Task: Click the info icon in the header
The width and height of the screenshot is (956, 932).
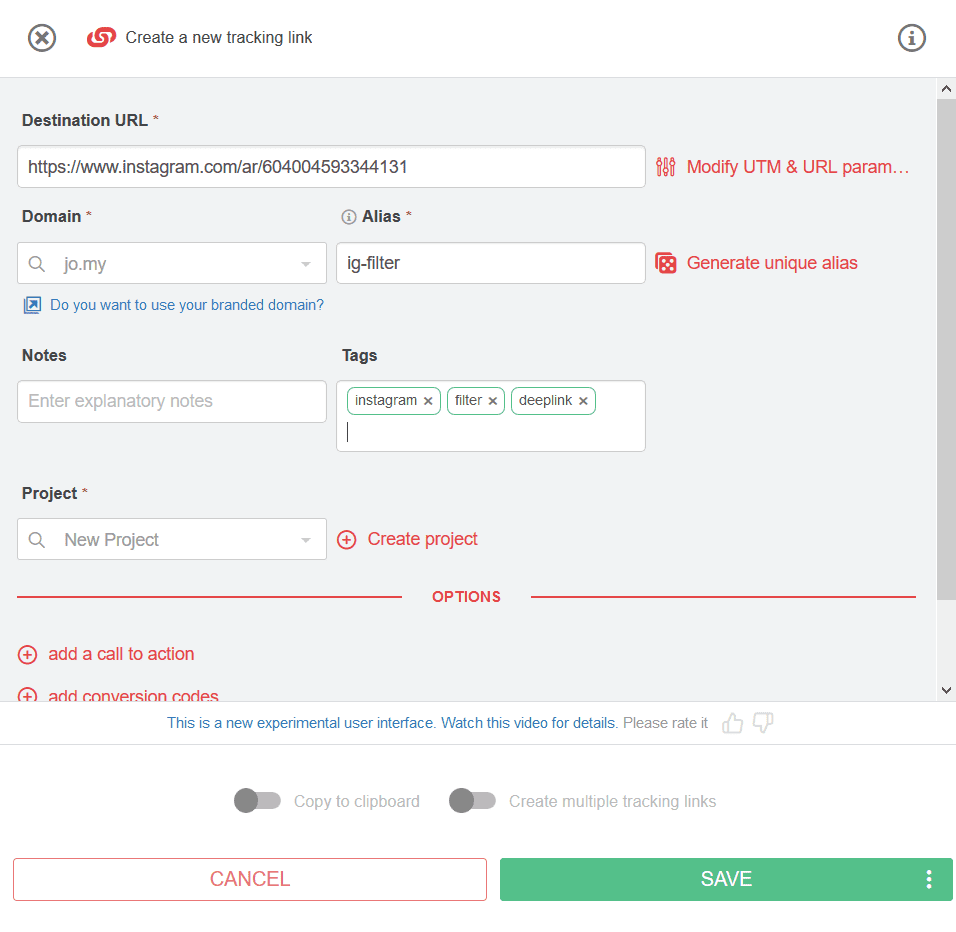Action: click(911, 38)
